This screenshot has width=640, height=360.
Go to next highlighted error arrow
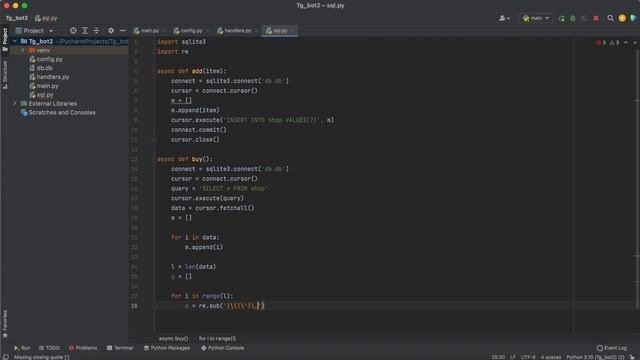(635, 42)
